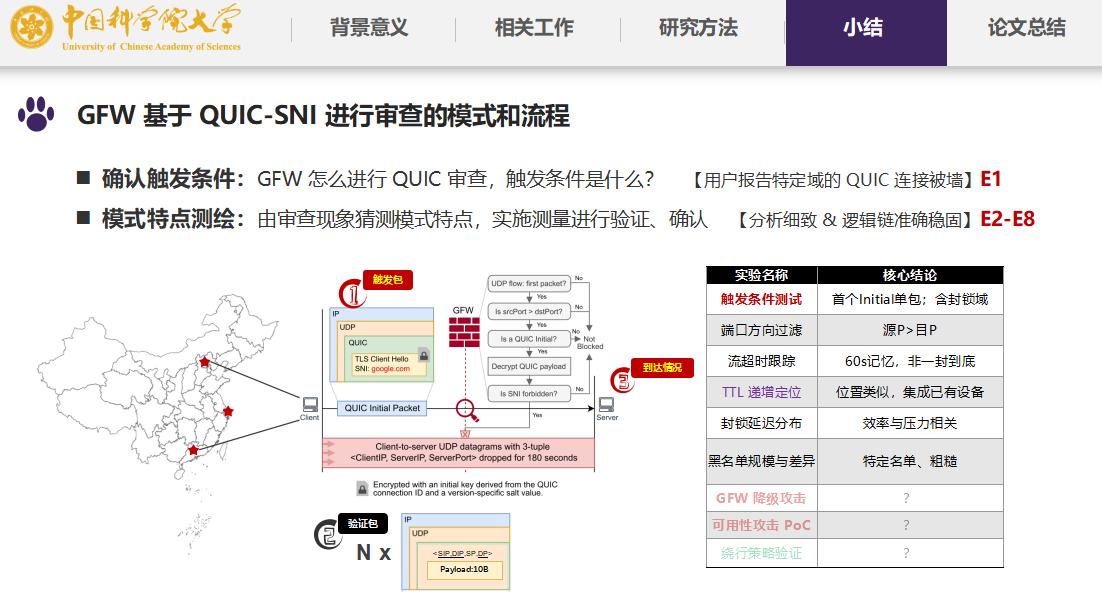
Task: Click the purple paw print icon
Action: coord(37,113)
